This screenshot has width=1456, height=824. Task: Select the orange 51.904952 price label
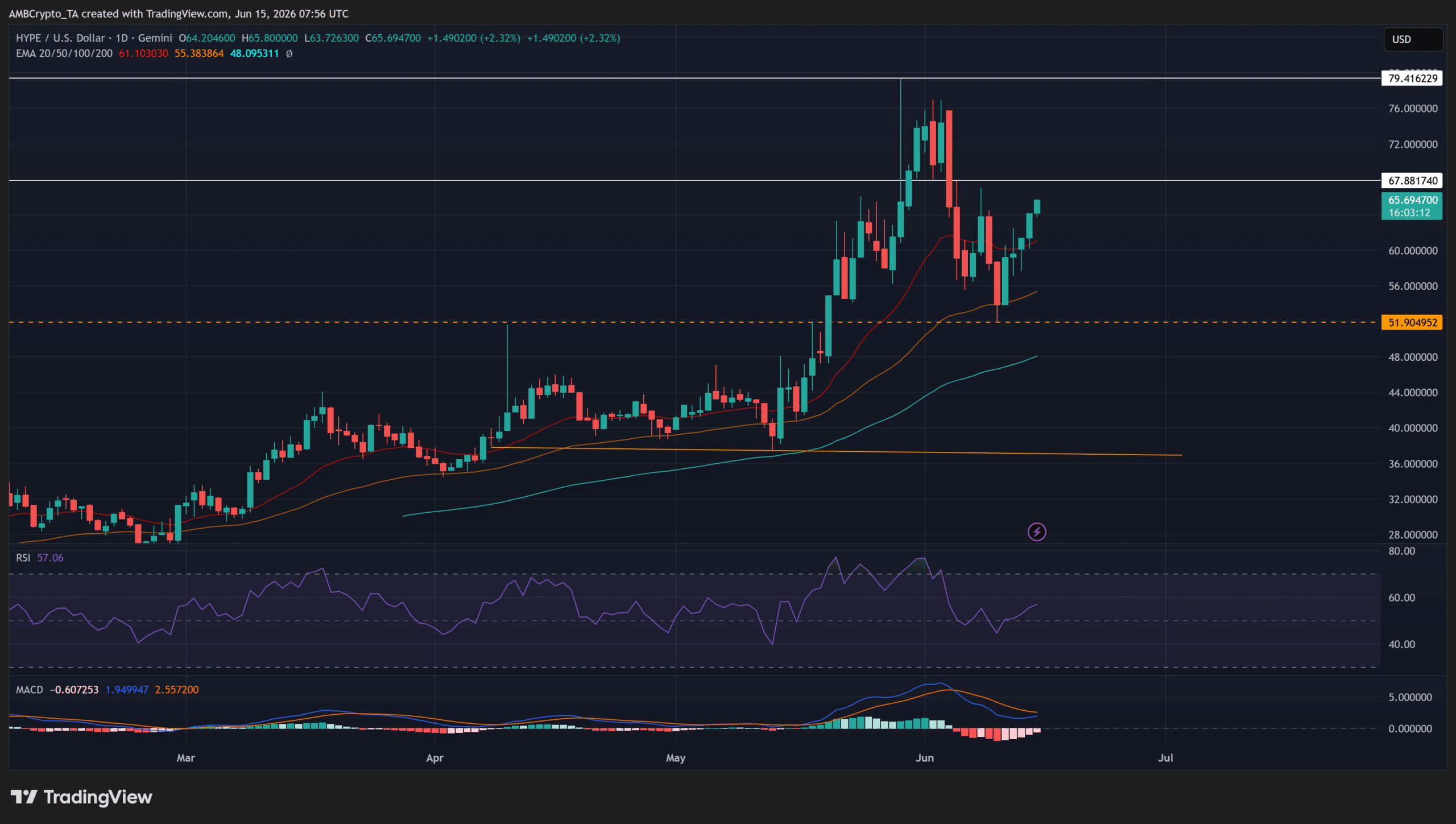[x=1412, y=323]
